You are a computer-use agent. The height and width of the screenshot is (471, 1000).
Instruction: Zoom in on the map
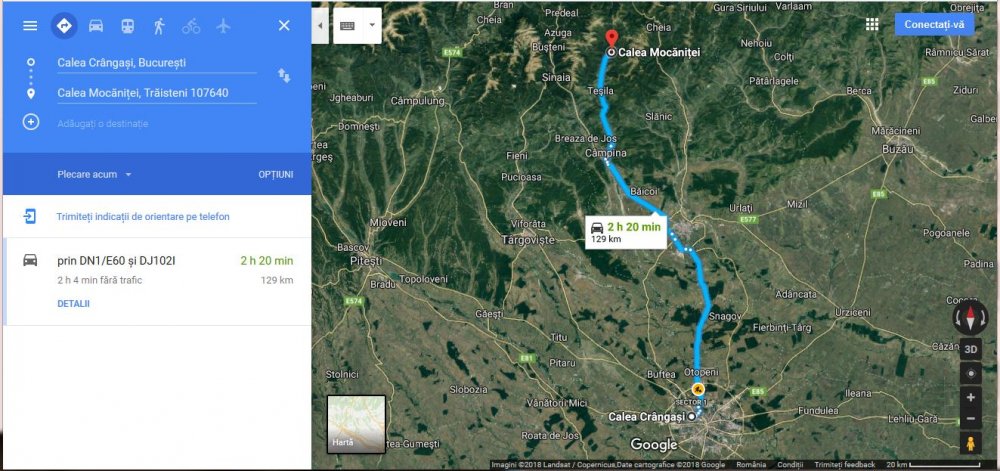pos(971,397)
